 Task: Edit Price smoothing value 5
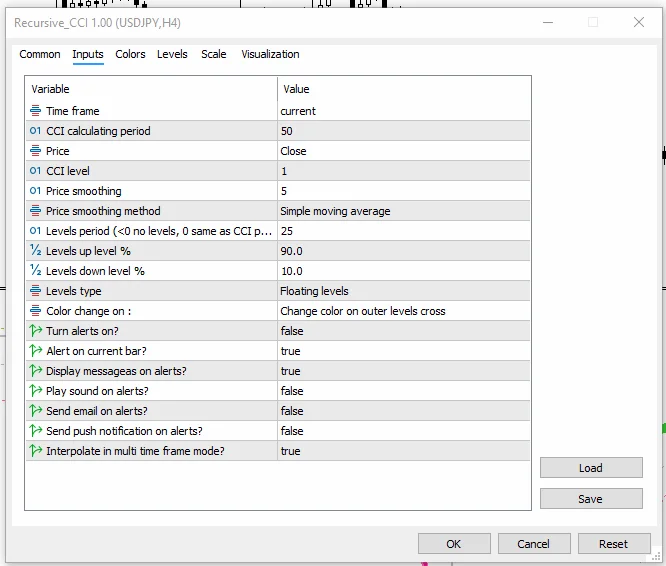pos(404,191)
